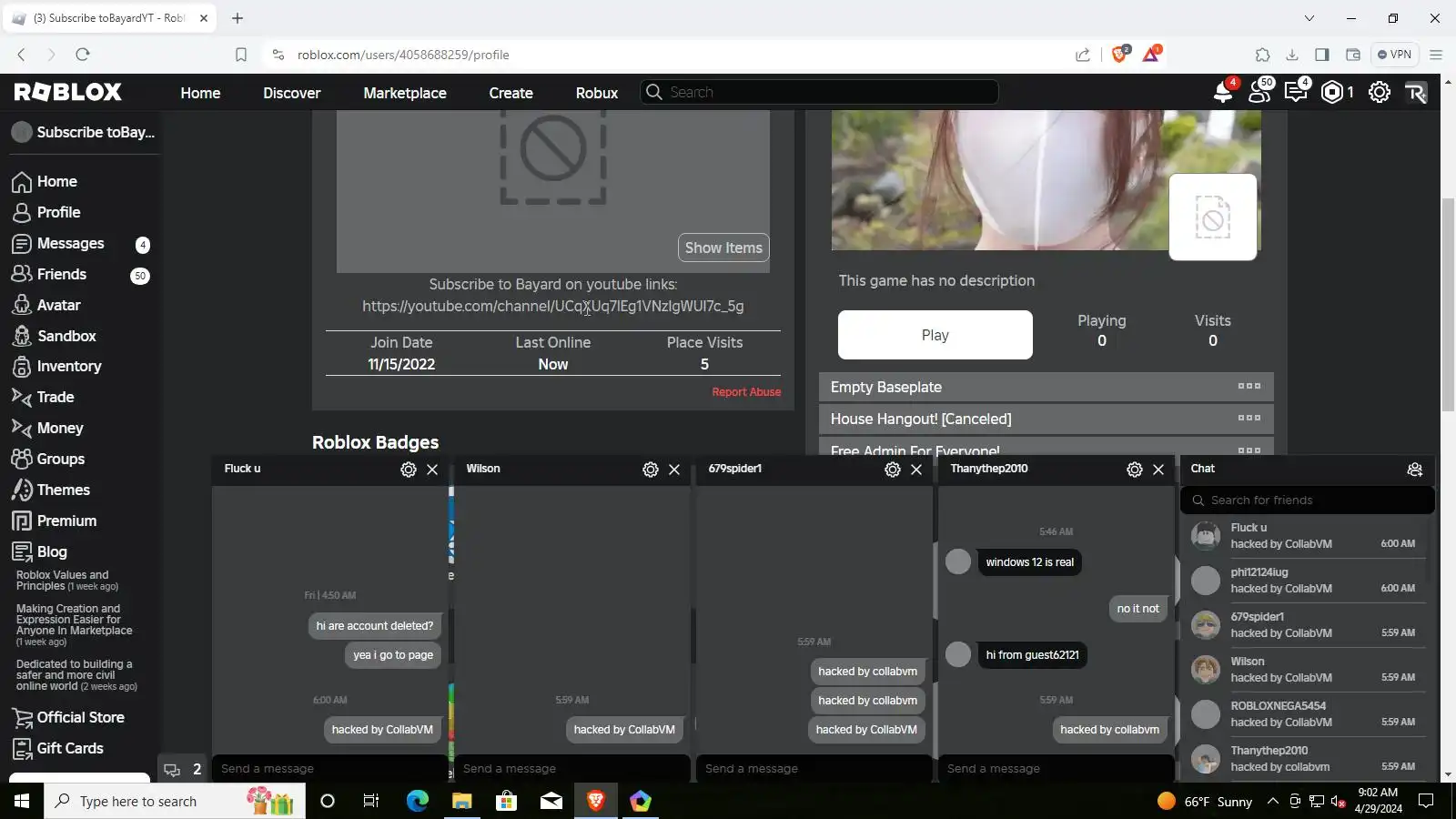The height and width of the screenshot is (819, 1456).
Task: Open Brave Wallet icon
Action: pos(1353,55)
